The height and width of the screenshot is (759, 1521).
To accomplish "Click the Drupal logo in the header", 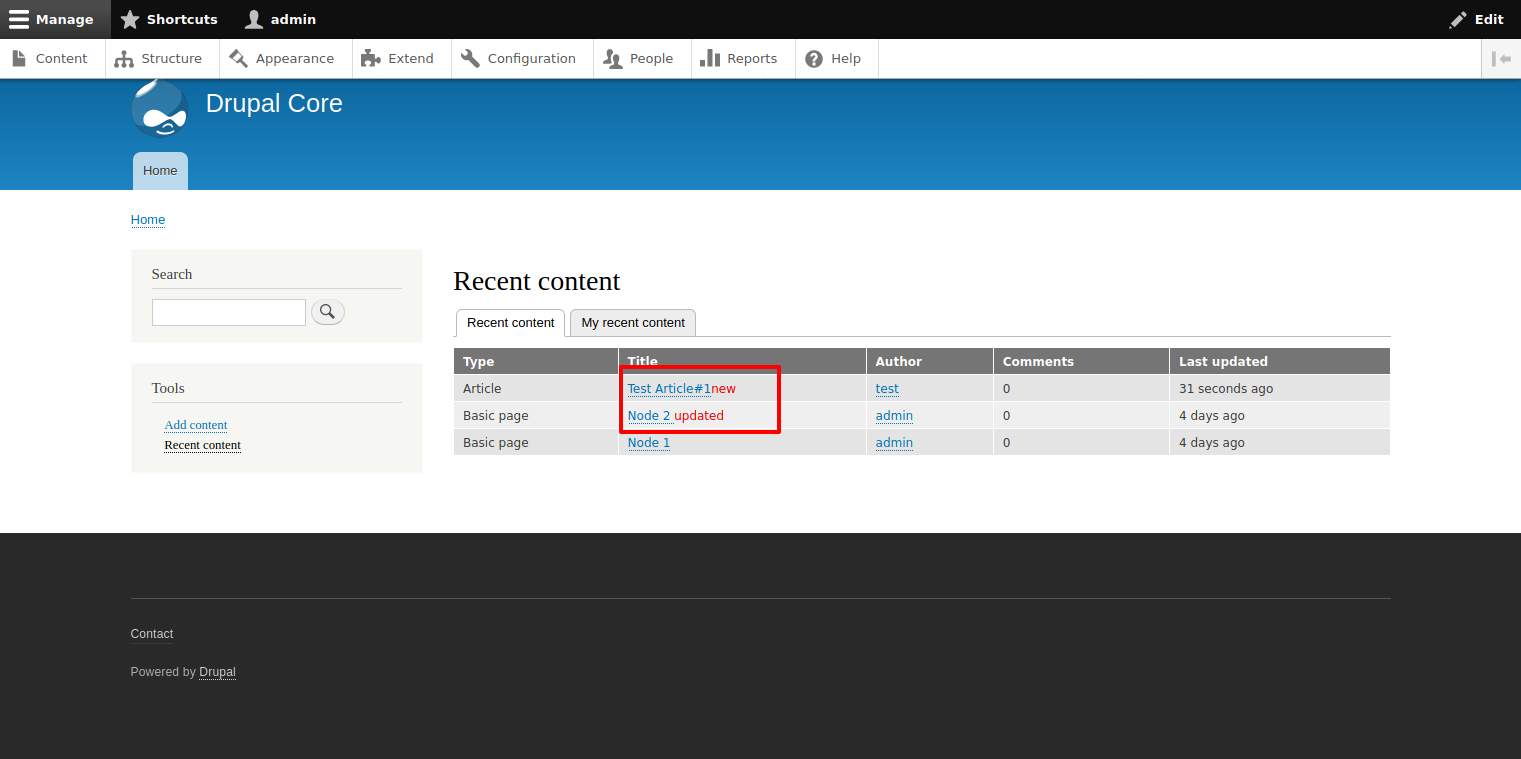I will [158, 107].
